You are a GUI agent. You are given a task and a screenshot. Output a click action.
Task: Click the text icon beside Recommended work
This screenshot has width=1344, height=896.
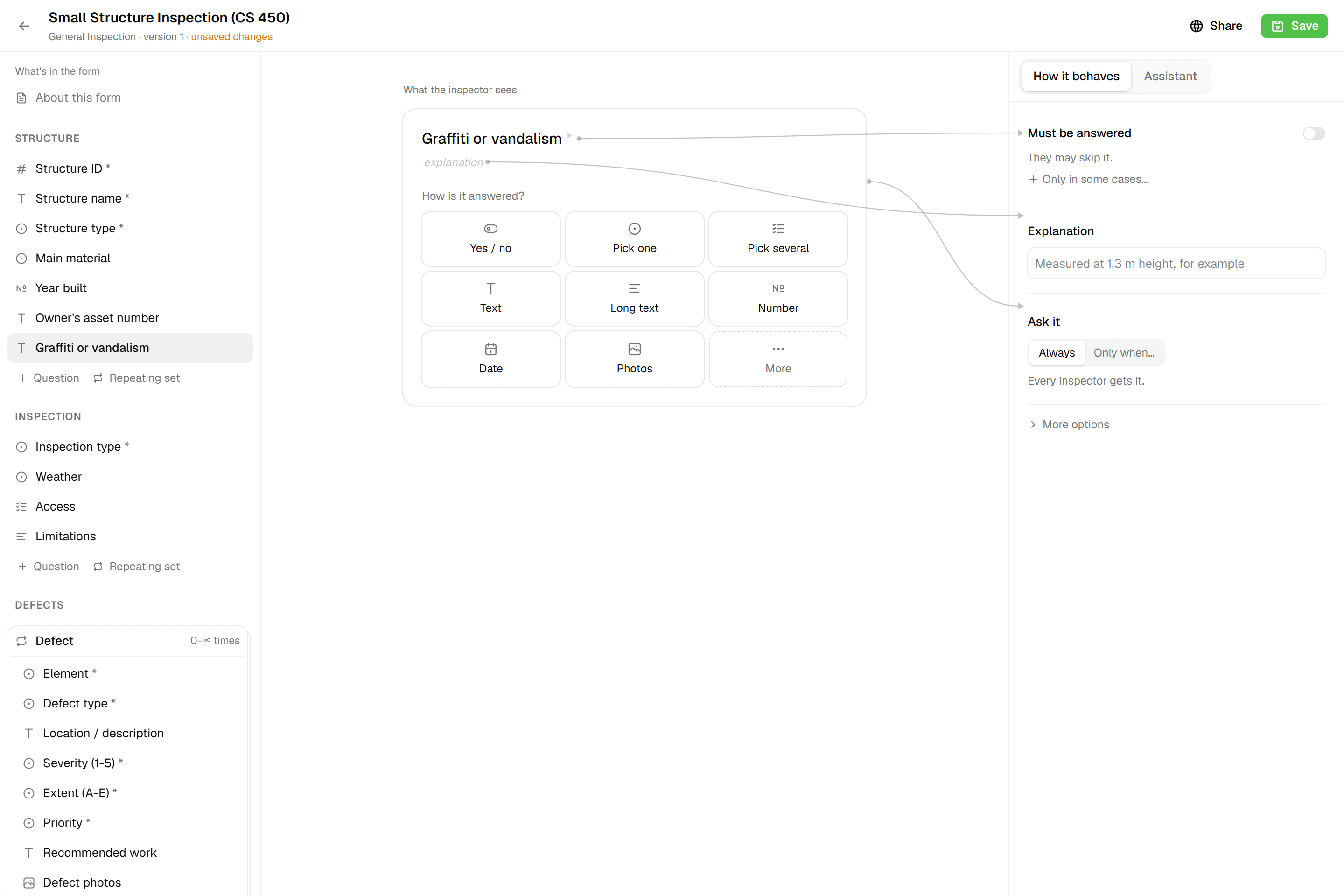[29, 853]
